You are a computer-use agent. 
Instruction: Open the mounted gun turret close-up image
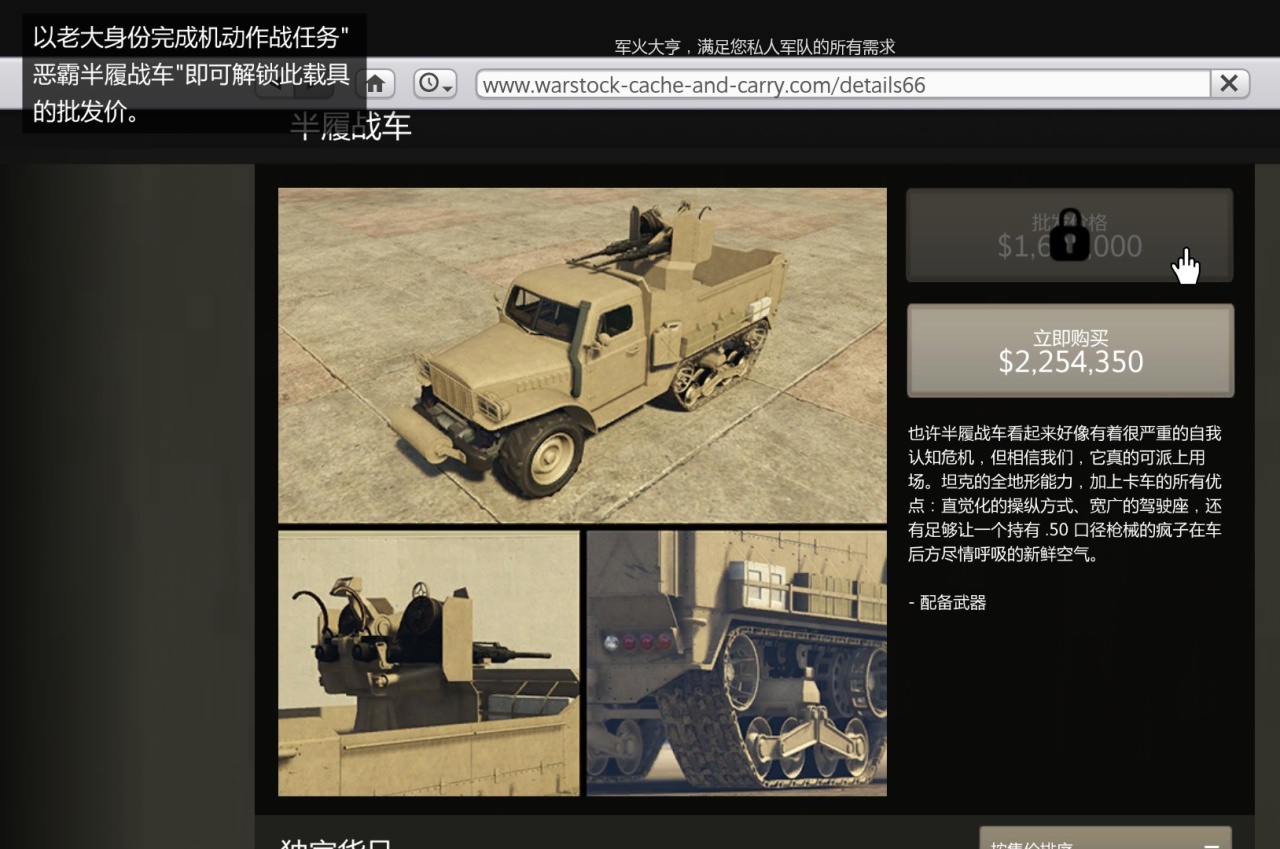click(429, 663)
